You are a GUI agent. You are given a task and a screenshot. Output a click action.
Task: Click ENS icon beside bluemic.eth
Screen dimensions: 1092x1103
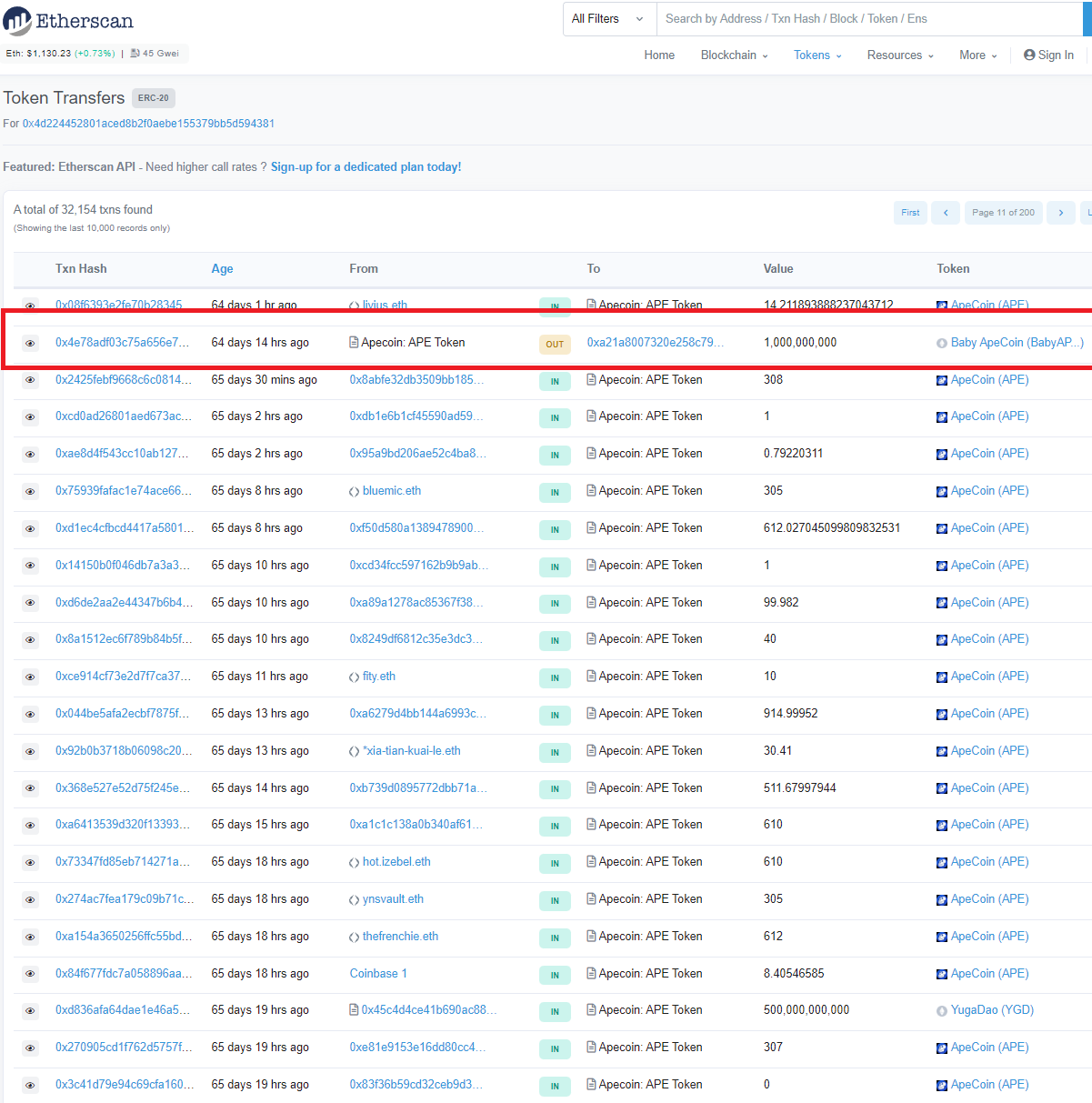(x=354, y=492)
